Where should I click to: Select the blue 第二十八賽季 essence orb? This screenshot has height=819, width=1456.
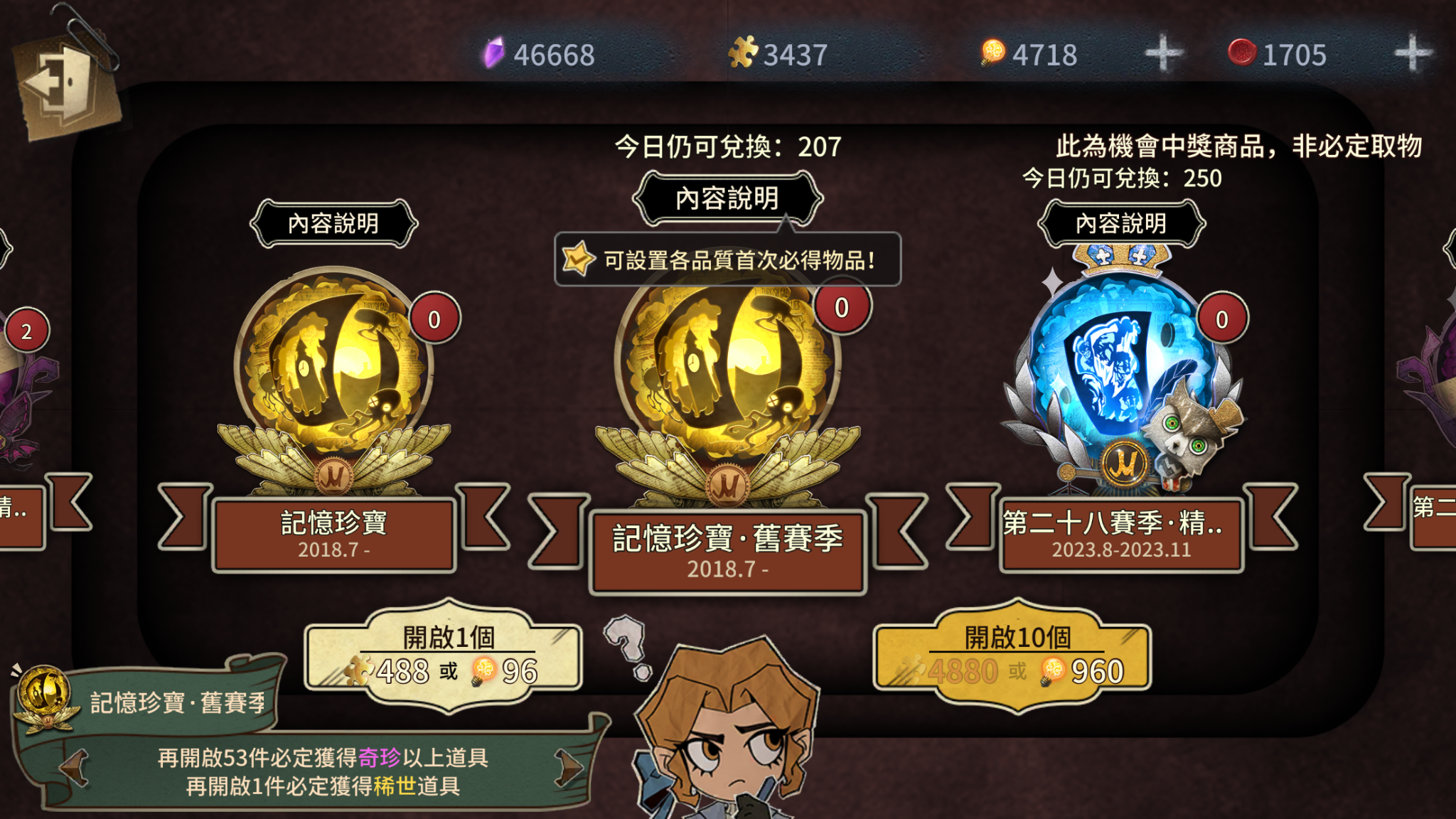click(x=1122, y=370)
